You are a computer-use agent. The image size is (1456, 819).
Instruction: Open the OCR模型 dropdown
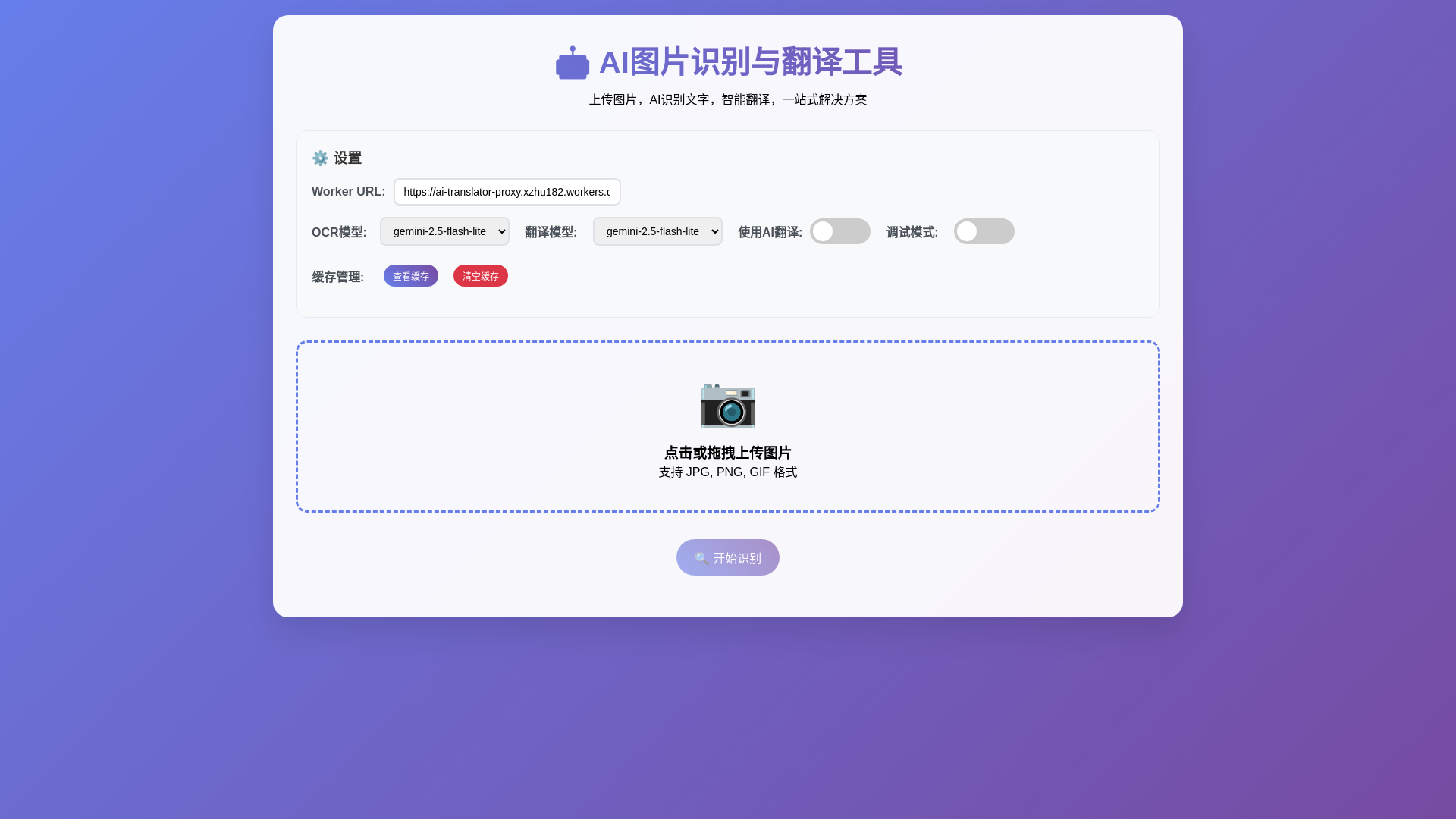point(444,231)
